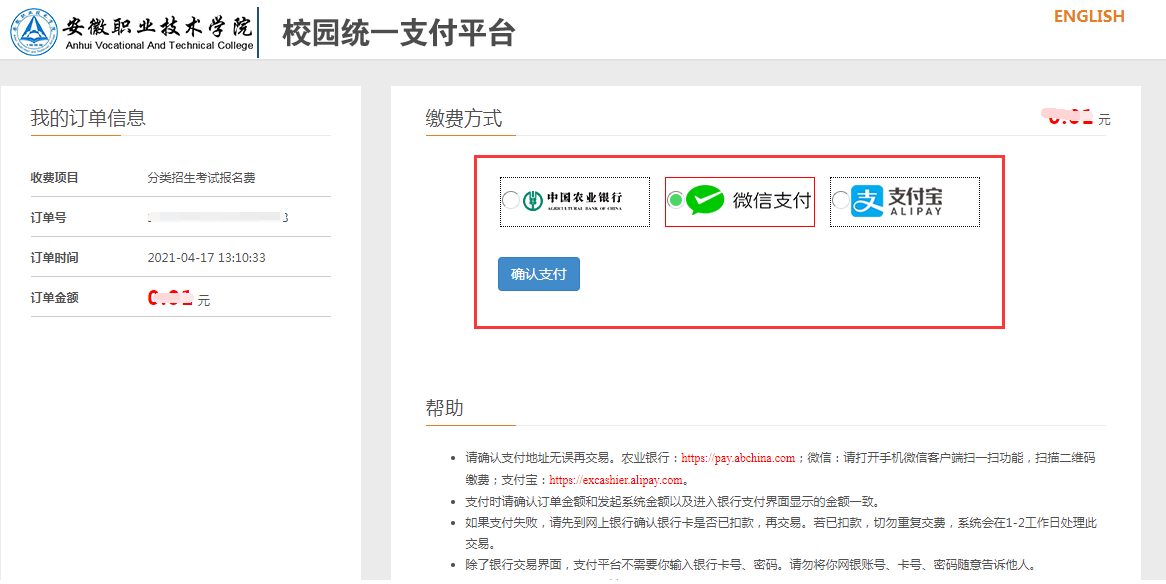
Task: Click the Agricultural Bank of China logo
Action: point(574,201)
